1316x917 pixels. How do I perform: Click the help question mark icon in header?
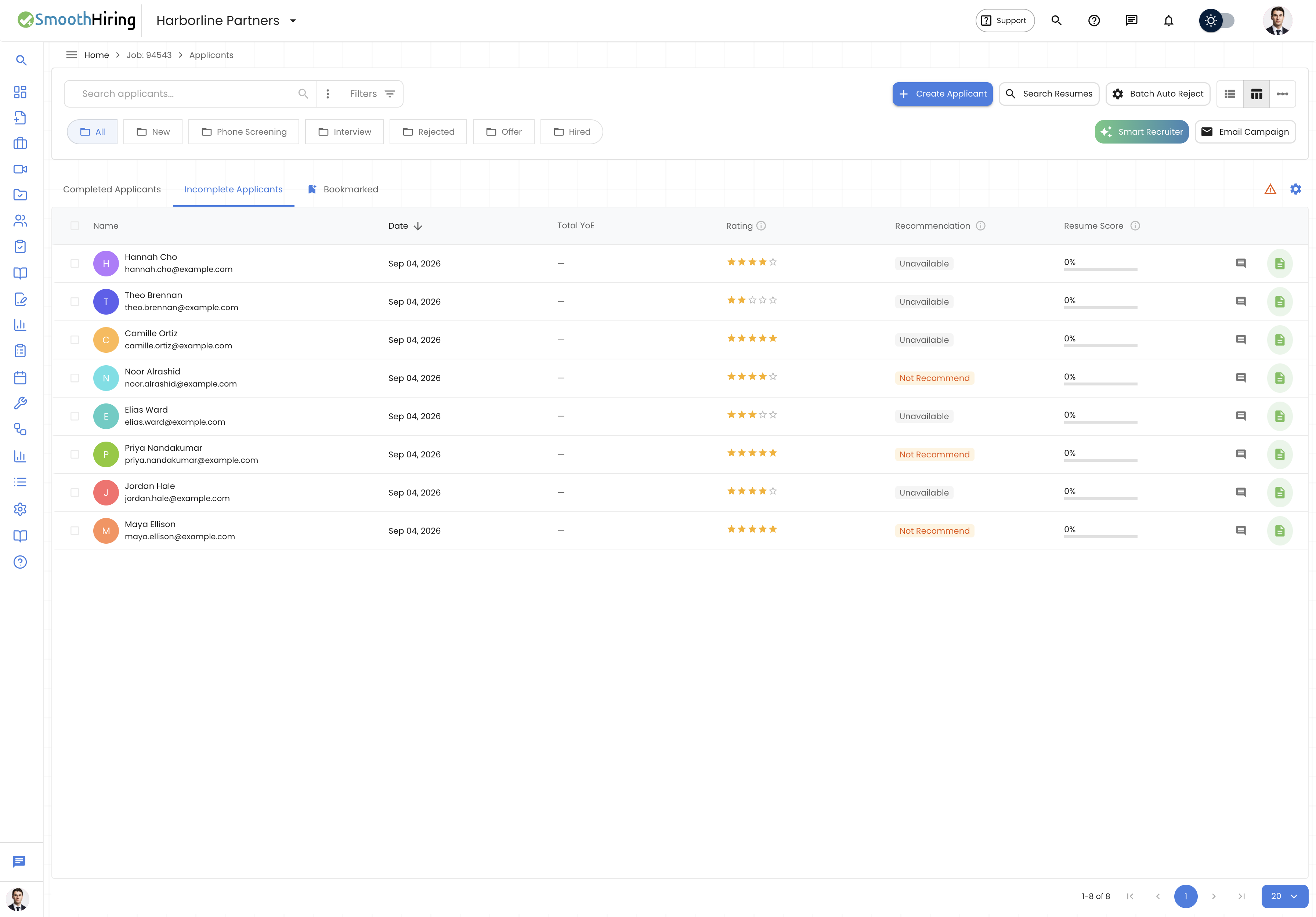pos(1093,21)
